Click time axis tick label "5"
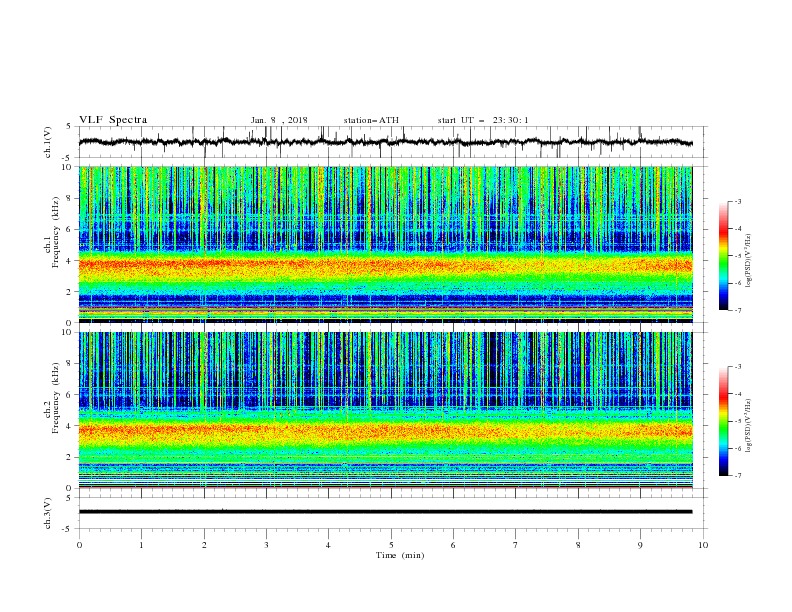 (x=391, y=545)
